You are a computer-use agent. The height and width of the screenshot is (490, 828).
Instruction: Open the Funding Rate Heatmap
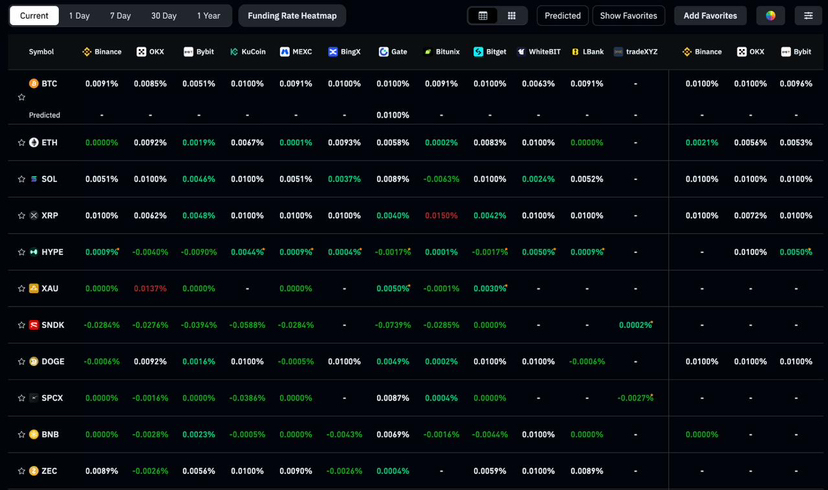(x=292, y=16)
